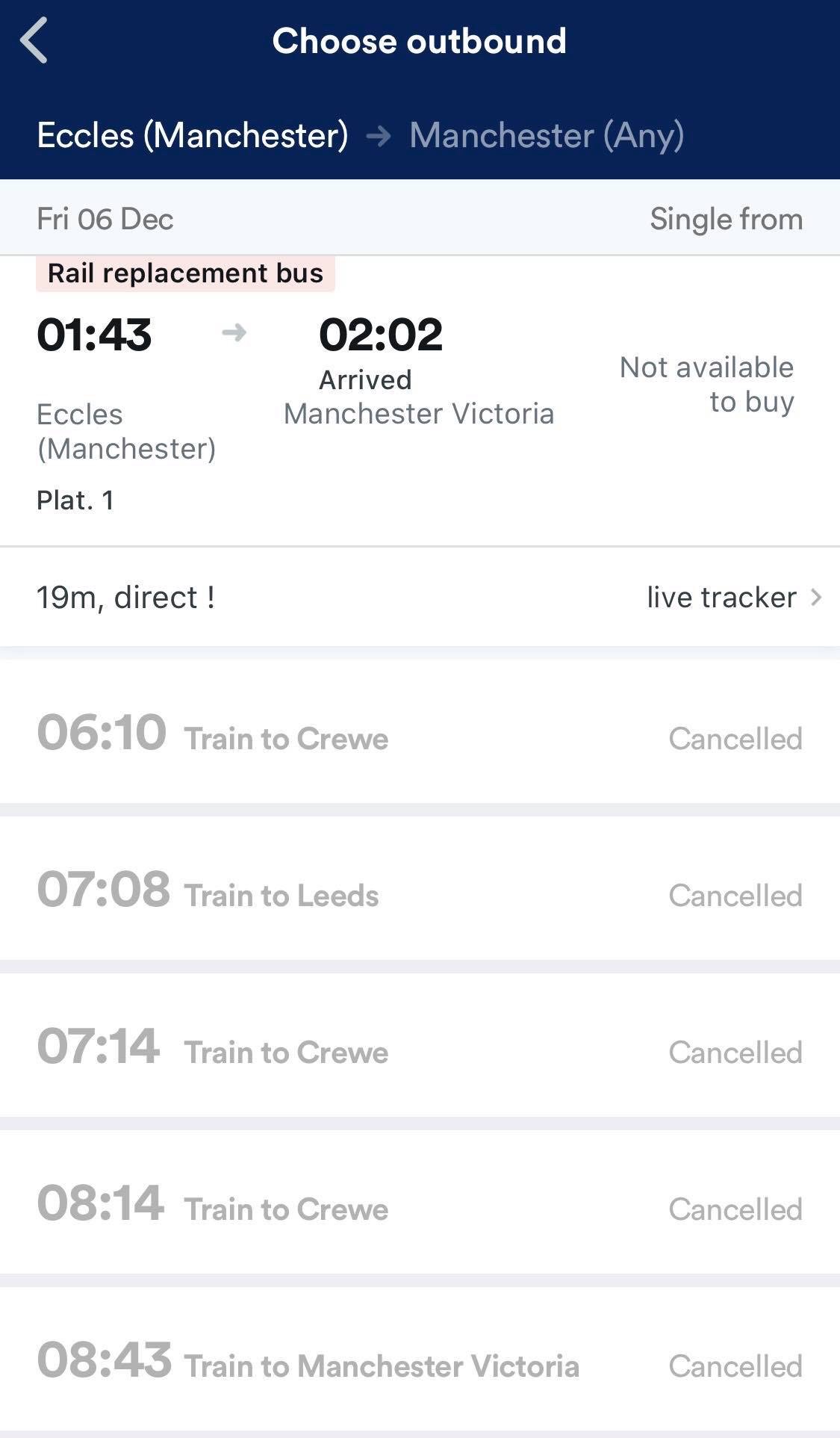Viewport: 840px width, 1438px height.
Task: Select destination Manchester (Any) in header
Action: (x=547, y=136)
